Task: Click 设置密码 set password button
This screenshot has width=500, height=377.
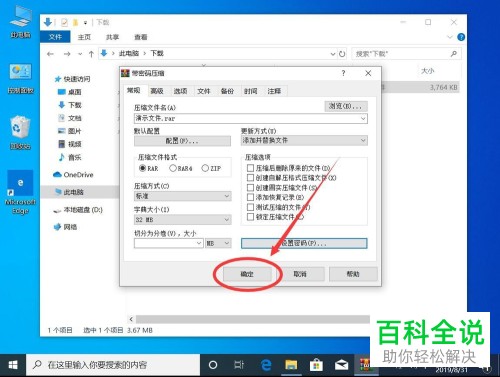Action: coord(304,243)
